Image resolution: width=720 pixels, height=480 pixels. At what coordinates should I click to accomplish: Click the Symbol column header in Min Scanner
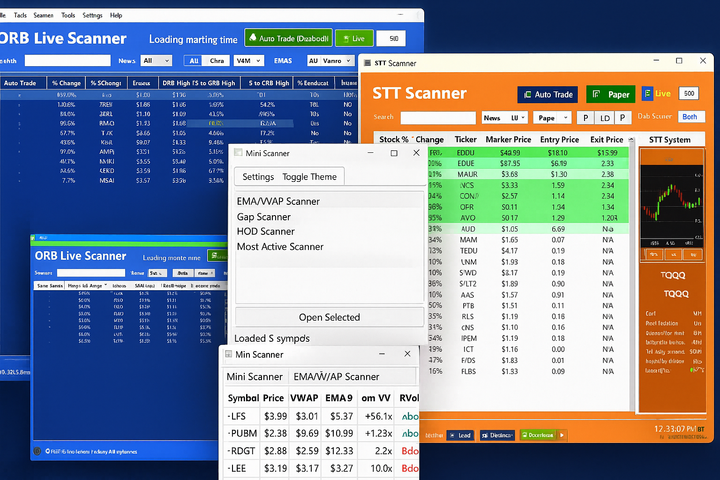(x=243, y=398)
